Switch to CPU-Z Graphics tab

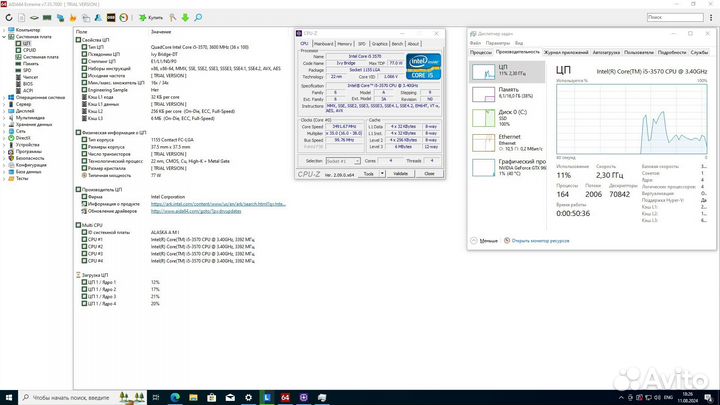point(379,44)
